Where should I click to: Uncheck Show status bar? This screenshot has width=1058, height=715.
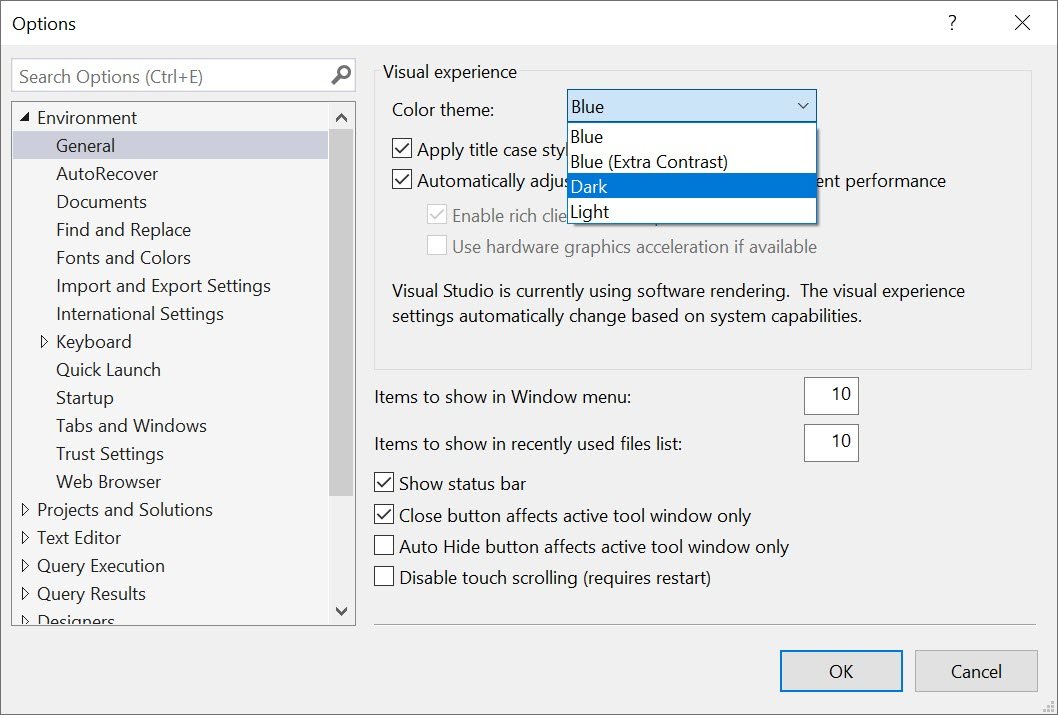pos(384,482)
